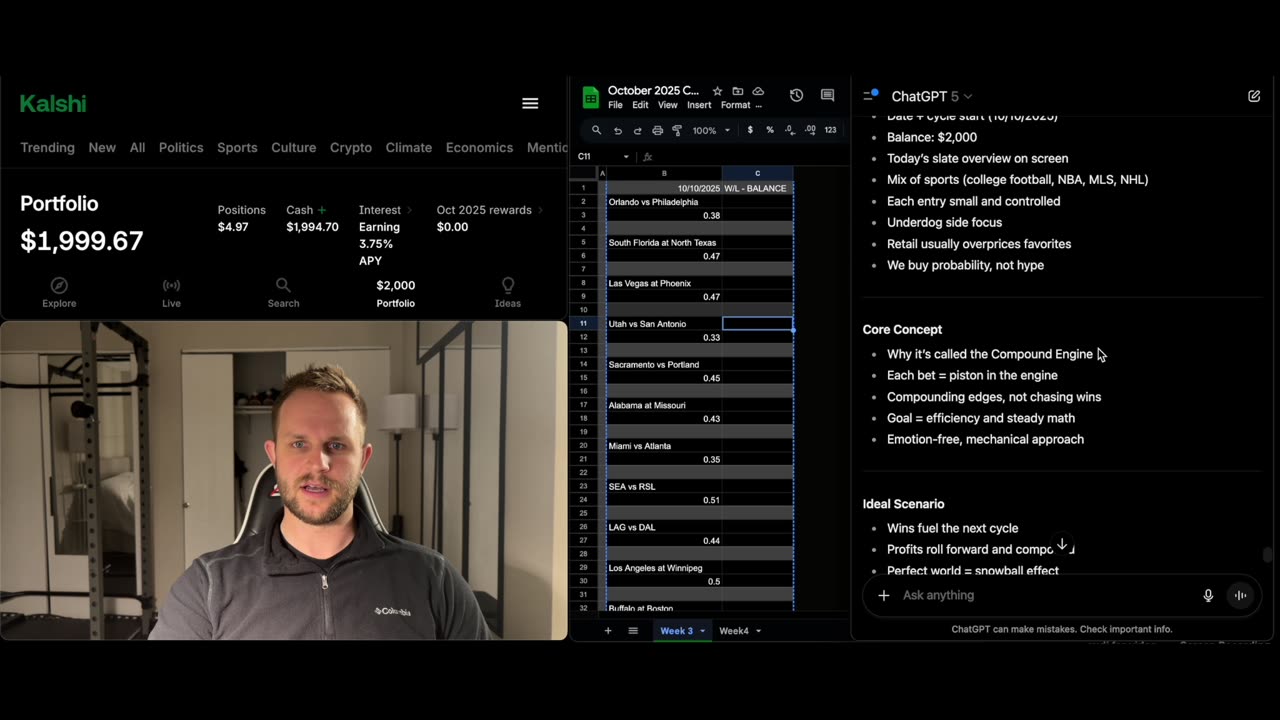The image size is (1280, 720).
Task: Increase decimal places in Sheets
Action: pyautogui.click(x=809, y=130)
